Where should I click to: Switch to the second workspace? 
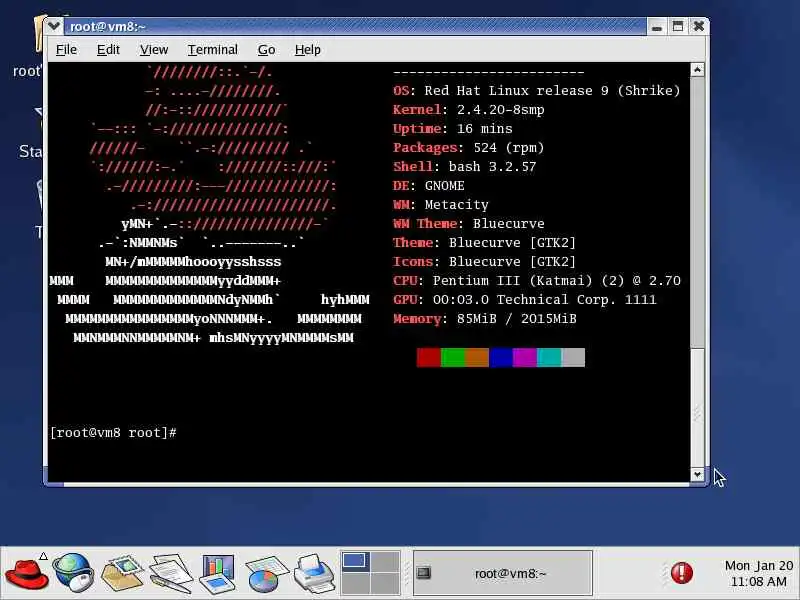point(385,561)
